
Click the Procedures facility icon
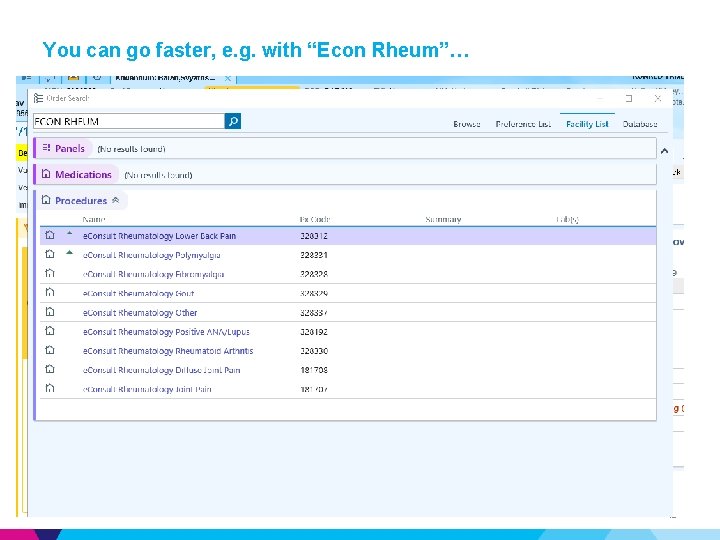(46, 200)
